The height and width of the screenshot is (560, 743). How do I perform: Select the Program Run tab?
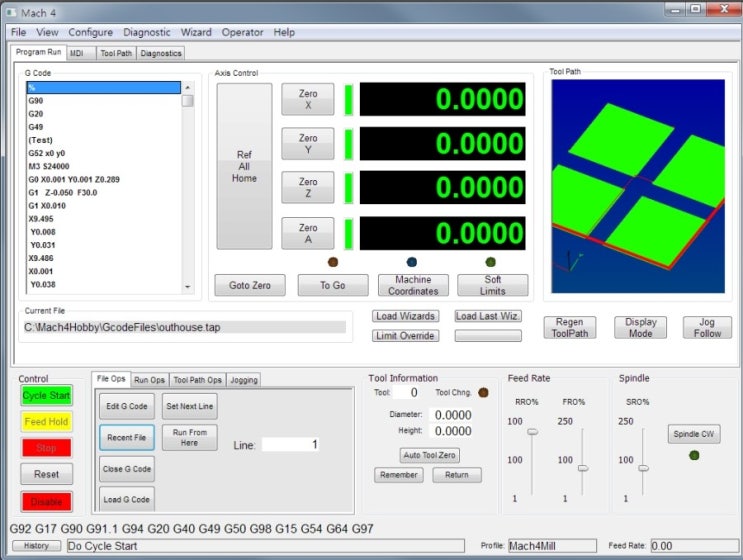tap(38, 52)
